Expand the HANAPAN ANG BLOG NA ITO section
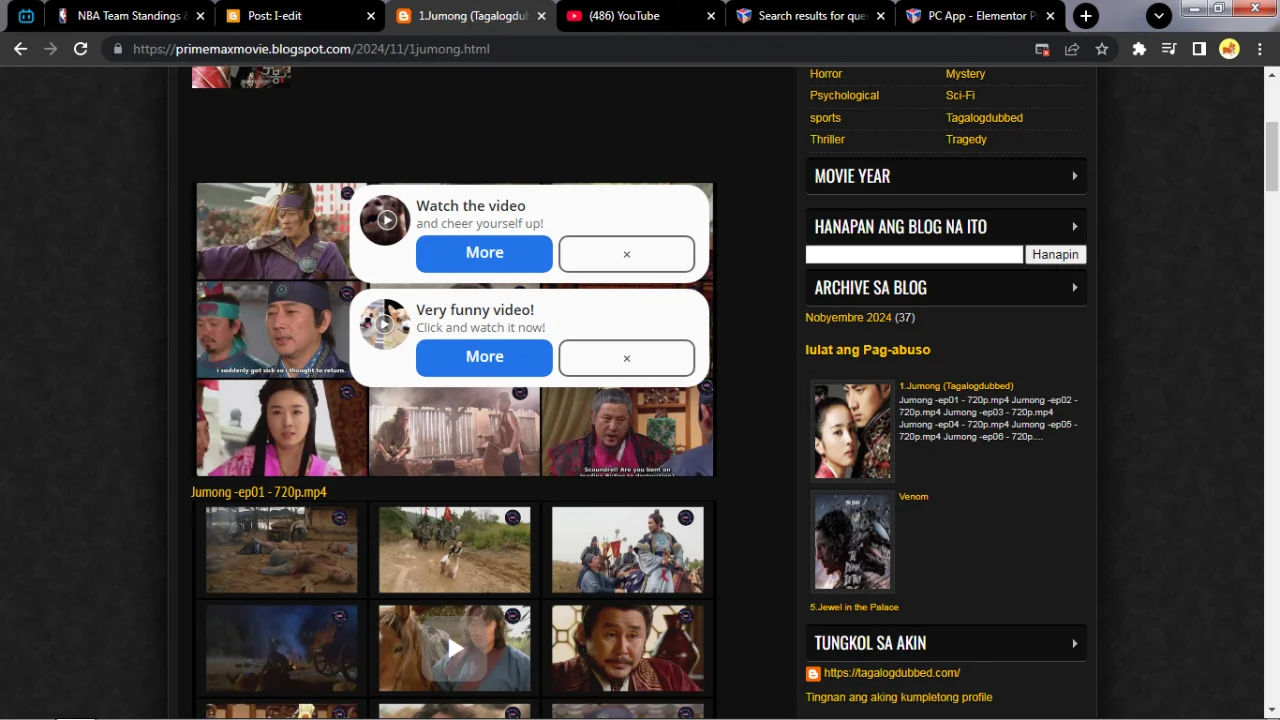 point(946,227)
